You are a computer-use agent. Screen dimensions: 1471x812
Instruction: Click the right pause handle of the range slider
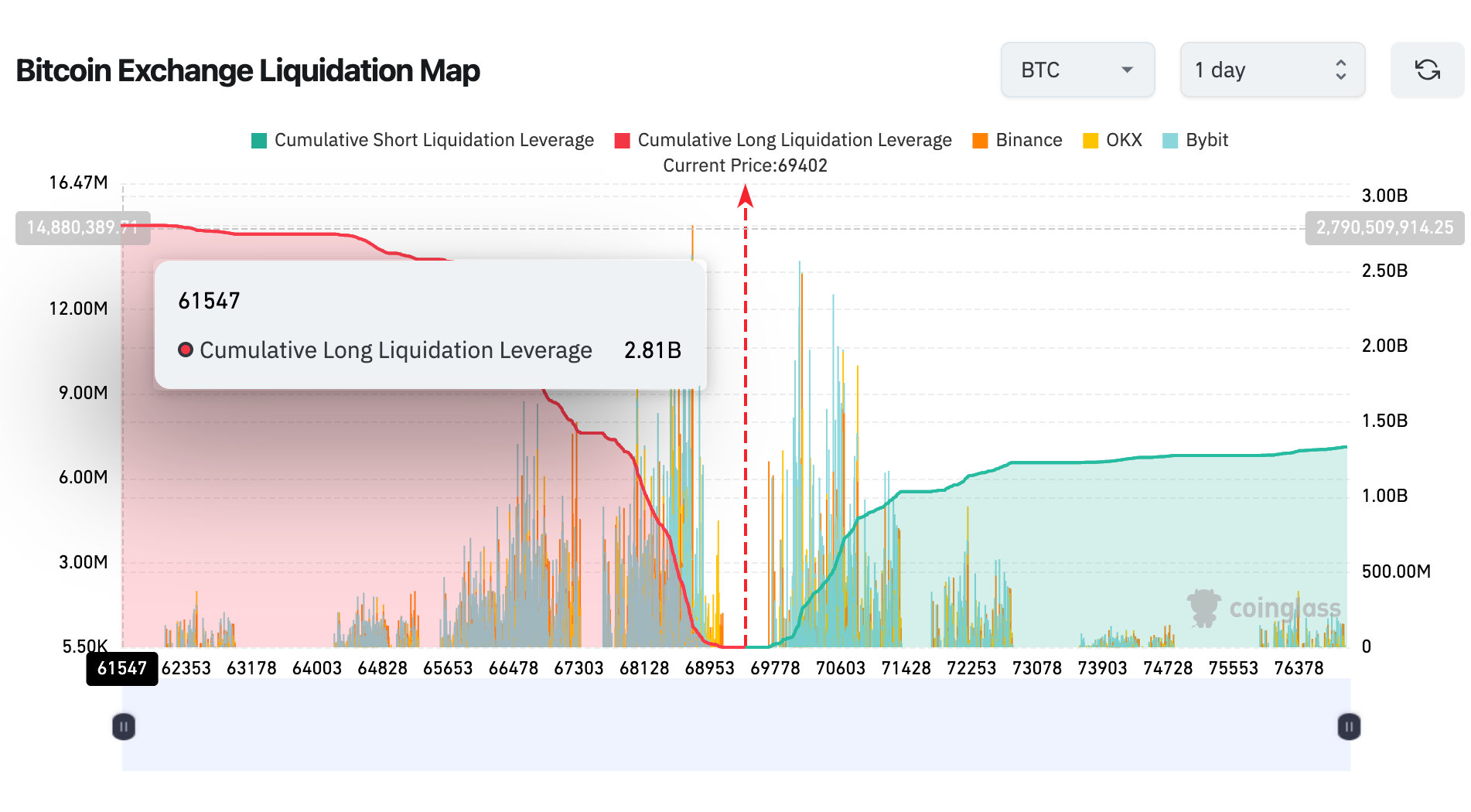coord(1348,726)
